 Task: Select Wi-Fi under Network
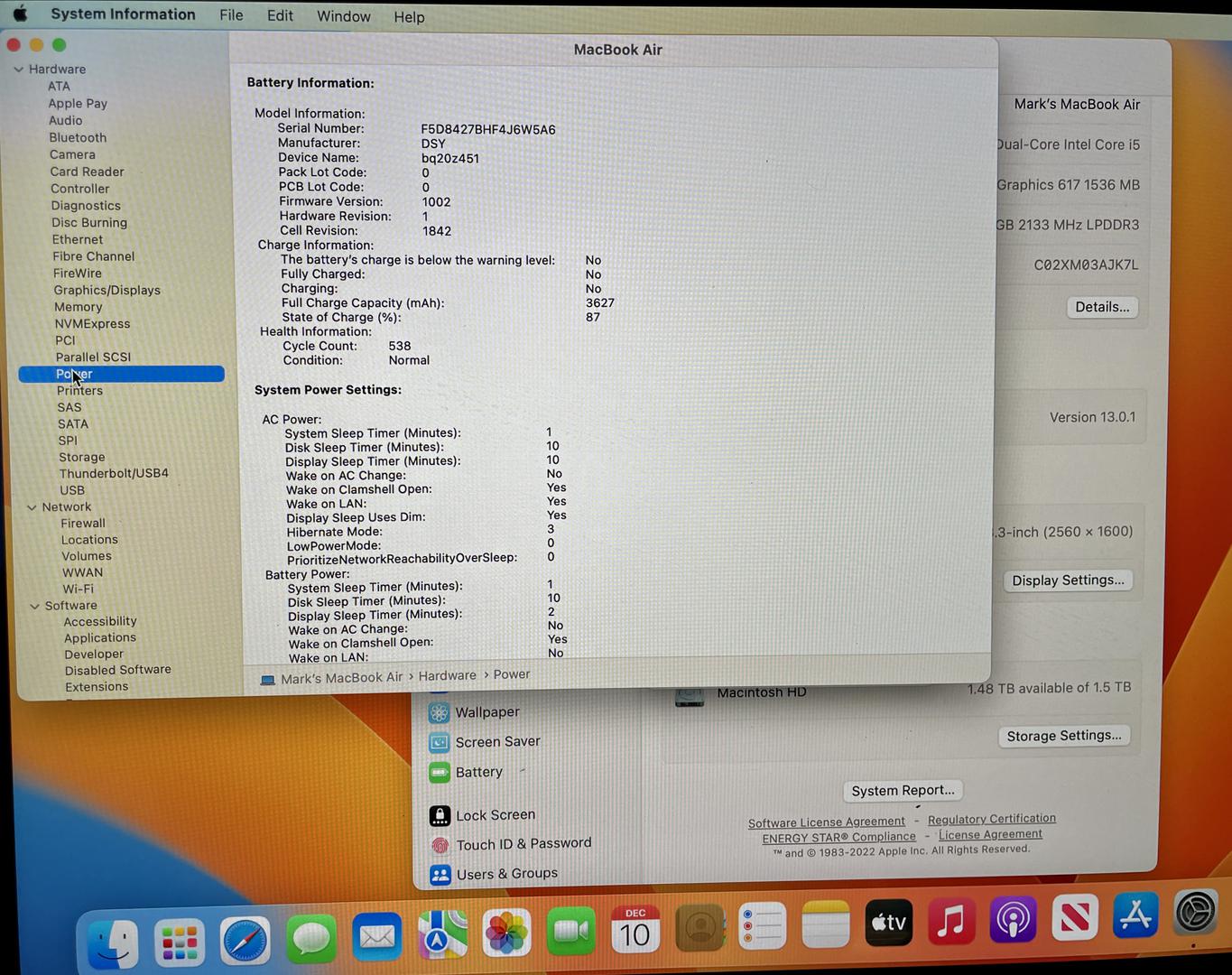[78, 589]
